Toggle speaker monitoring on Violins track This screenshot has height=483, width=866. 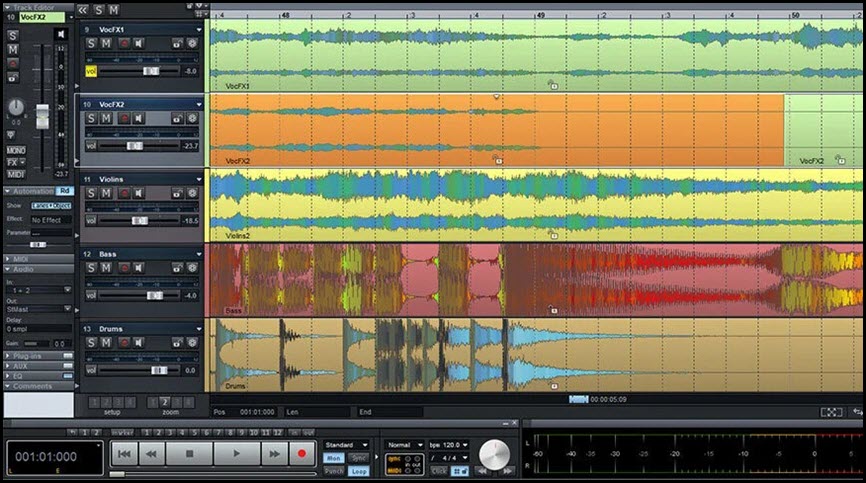click(x=139, y=193)
